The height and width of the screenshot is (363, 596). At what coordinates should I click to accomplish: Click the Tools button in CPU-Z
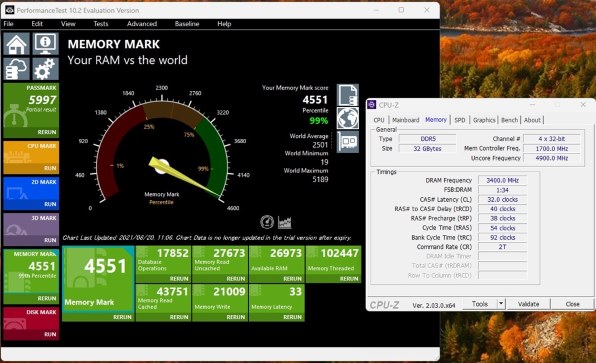point(480,304)
